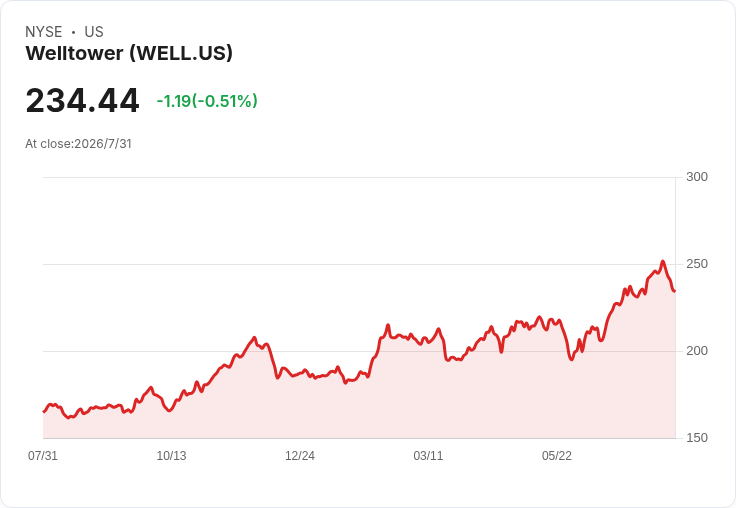
Task: Select the 12/24 date on x-axis
Action: pos(300,455)
